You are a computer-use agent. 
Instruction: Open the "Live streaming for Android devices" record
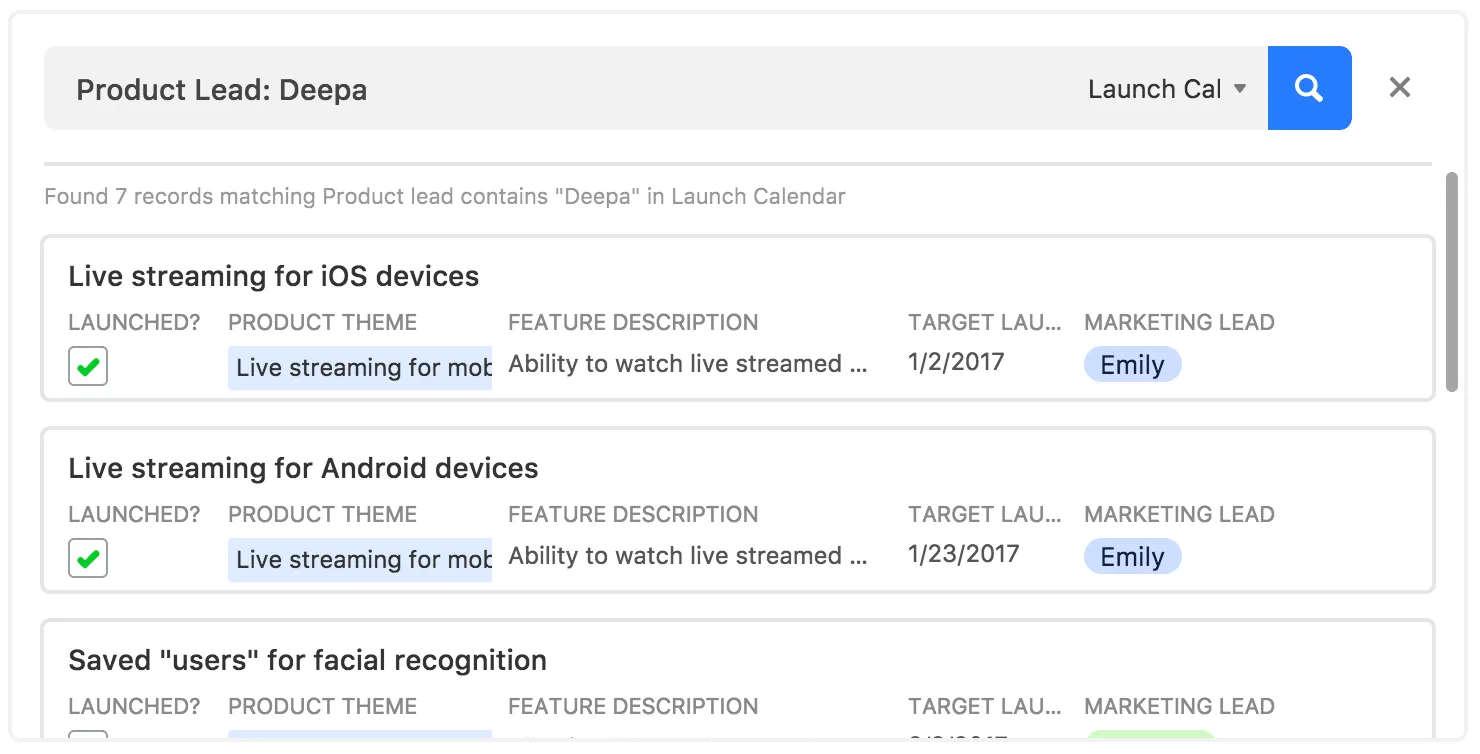[303, 468]
